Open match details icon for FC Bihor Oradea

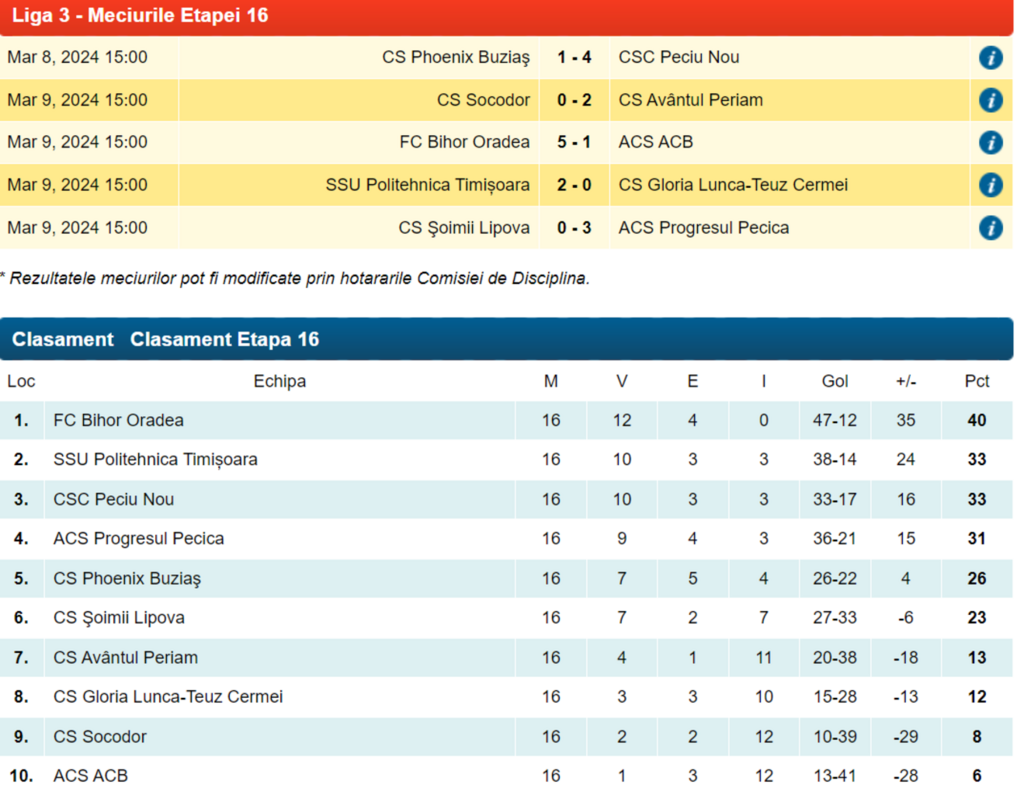tap(990, 143)
